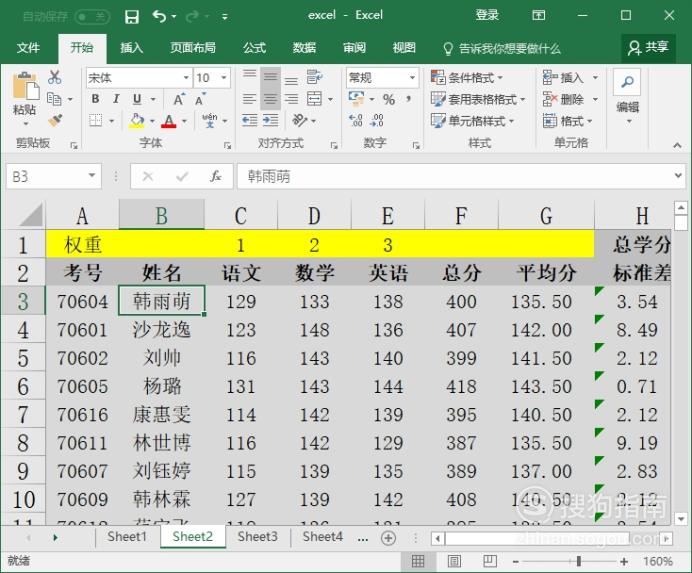Switch to the 数据 Data tab

pyautogui.click(x=304, y=48)
